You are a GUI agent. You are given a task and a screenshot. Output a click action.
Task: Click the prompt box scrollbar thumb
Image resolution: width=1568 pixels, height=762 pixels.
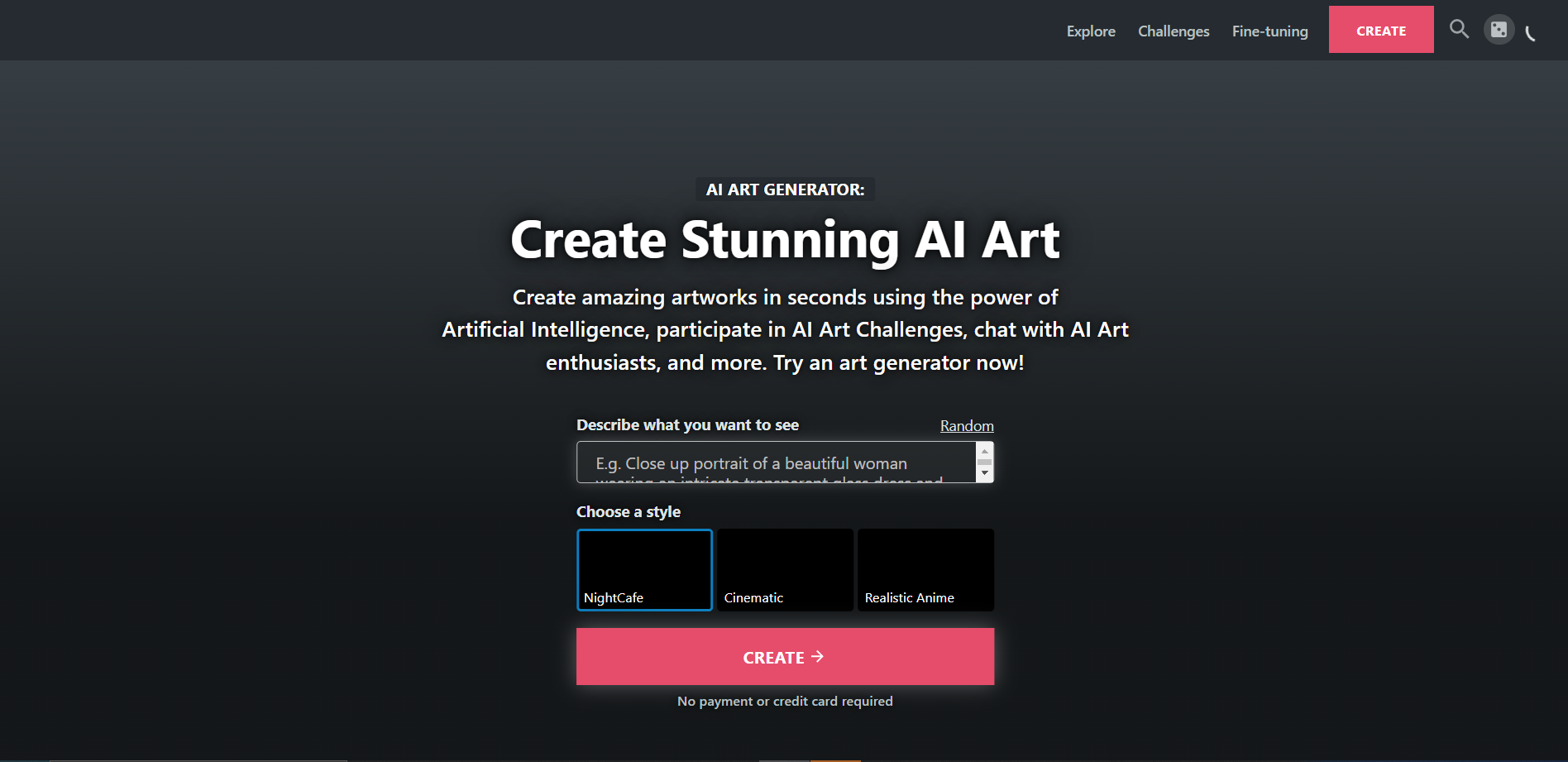[x=984, y=462]
